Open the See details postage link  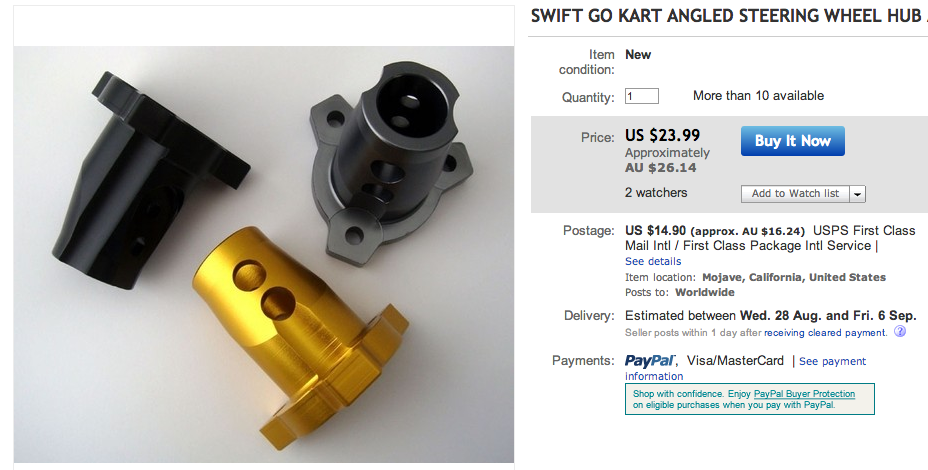pyautogui.click(x=653, y=261)
